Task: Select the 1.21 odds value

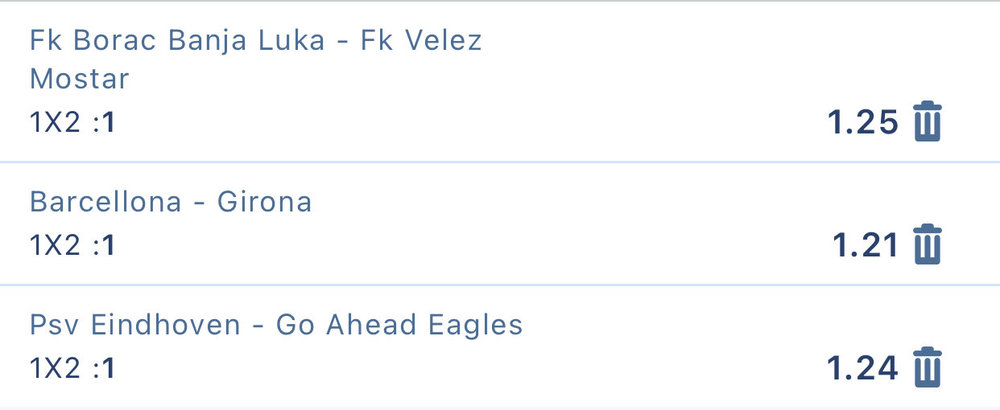Action: [866, 246]
